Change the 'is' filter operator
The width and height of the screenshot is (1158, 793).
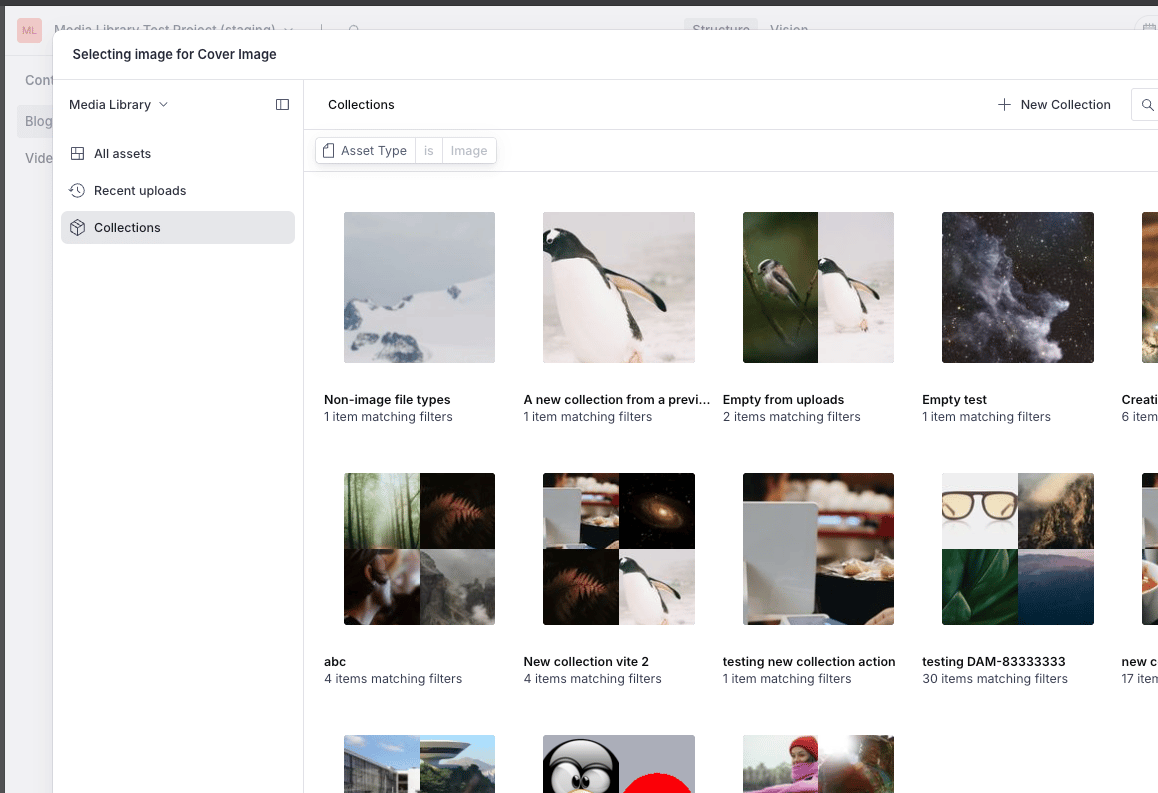429,151
